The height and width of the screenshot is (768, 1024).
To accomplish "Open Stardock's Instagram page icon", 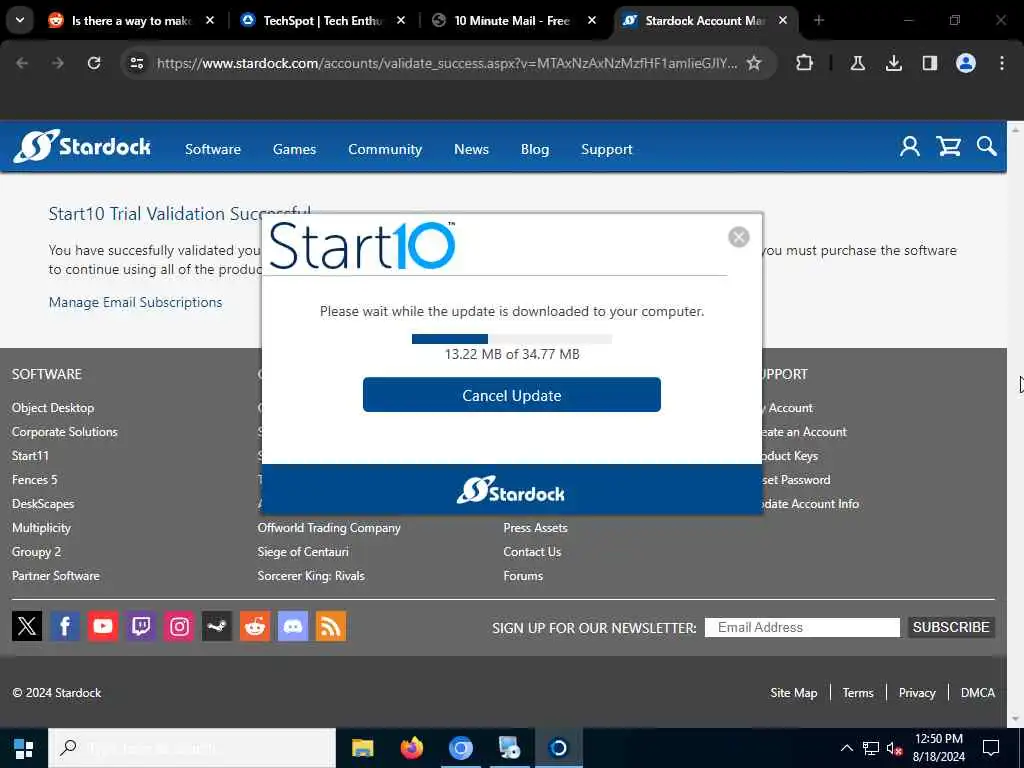I will [179, 626].
